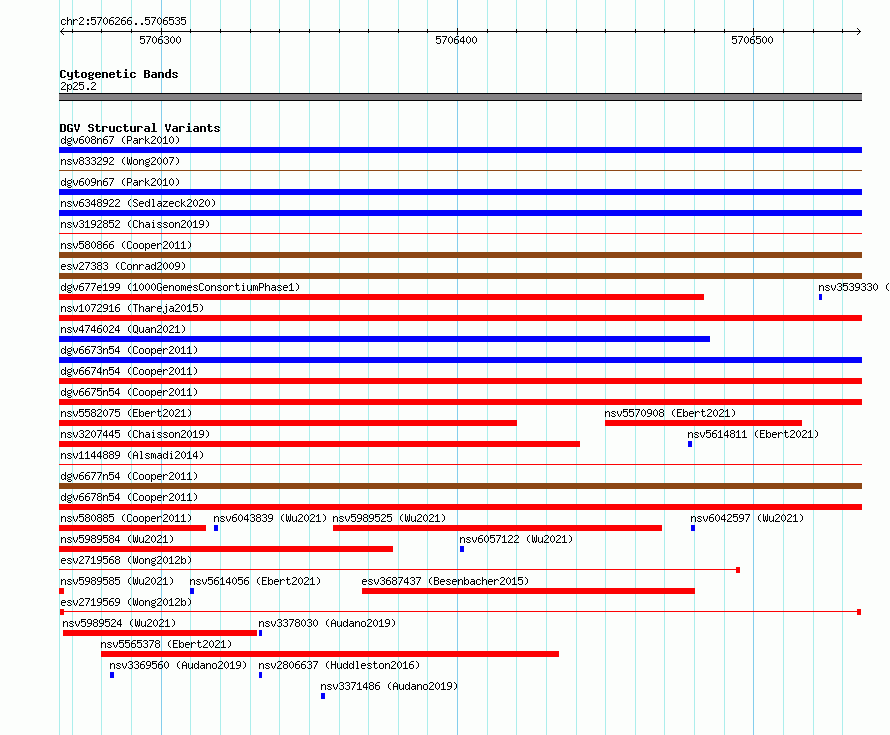Click the chr2:5706266..5706535 region label

pos(123,21)
